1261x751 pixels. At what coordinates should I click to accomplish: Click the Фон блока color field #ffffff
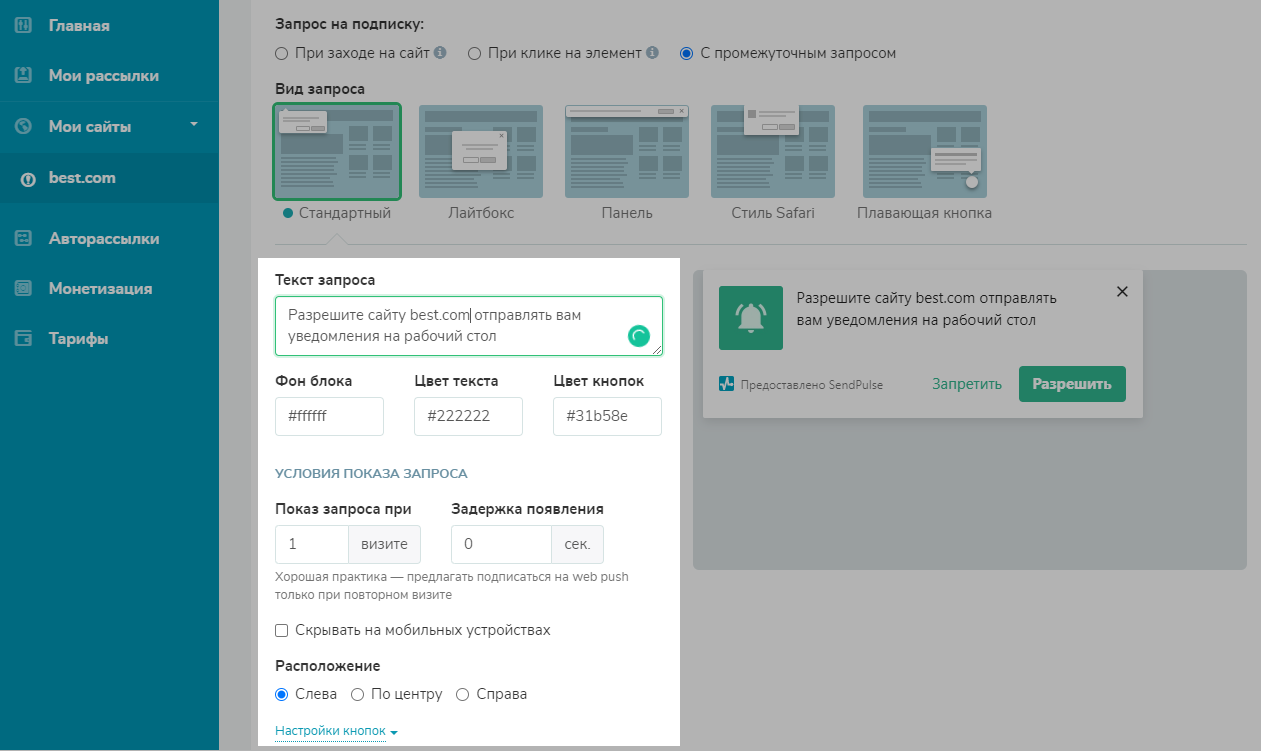(329, 416)
